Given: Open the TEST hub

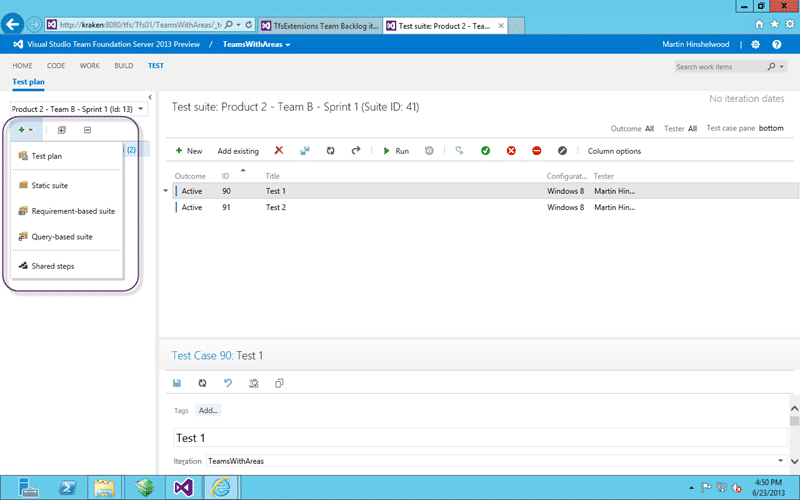Looking at the screenshot, I should coord(156,65).
